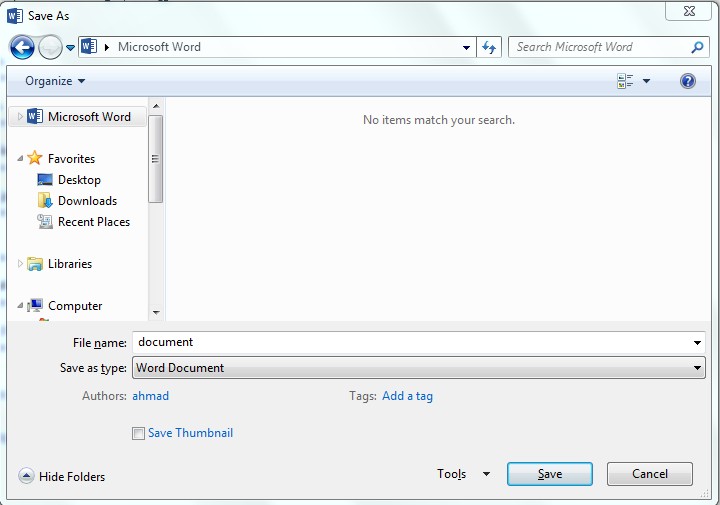Screen dimensions: 720x505
Task: Click the author name ahmad
Action: pos(151,396)
